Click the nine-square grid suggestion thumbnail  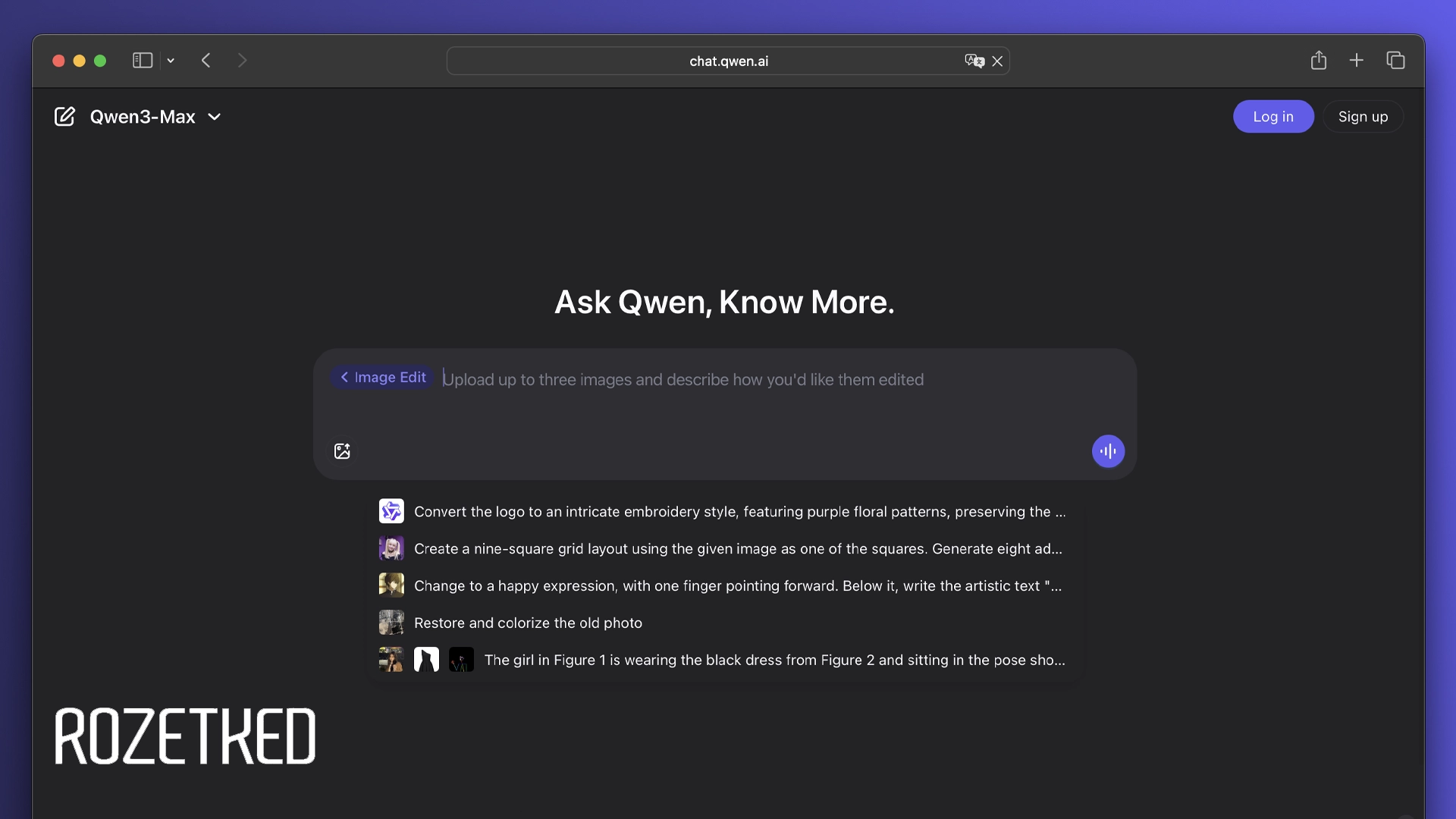391,548
